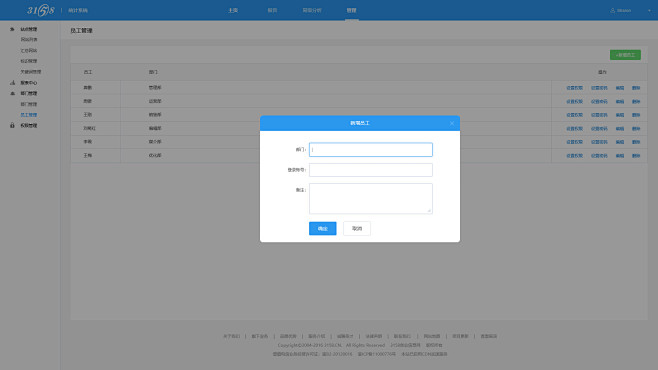The height and width of the screenshot is (370, 658).
Task: Focus the login account input field
Action: tap(371, 170)
